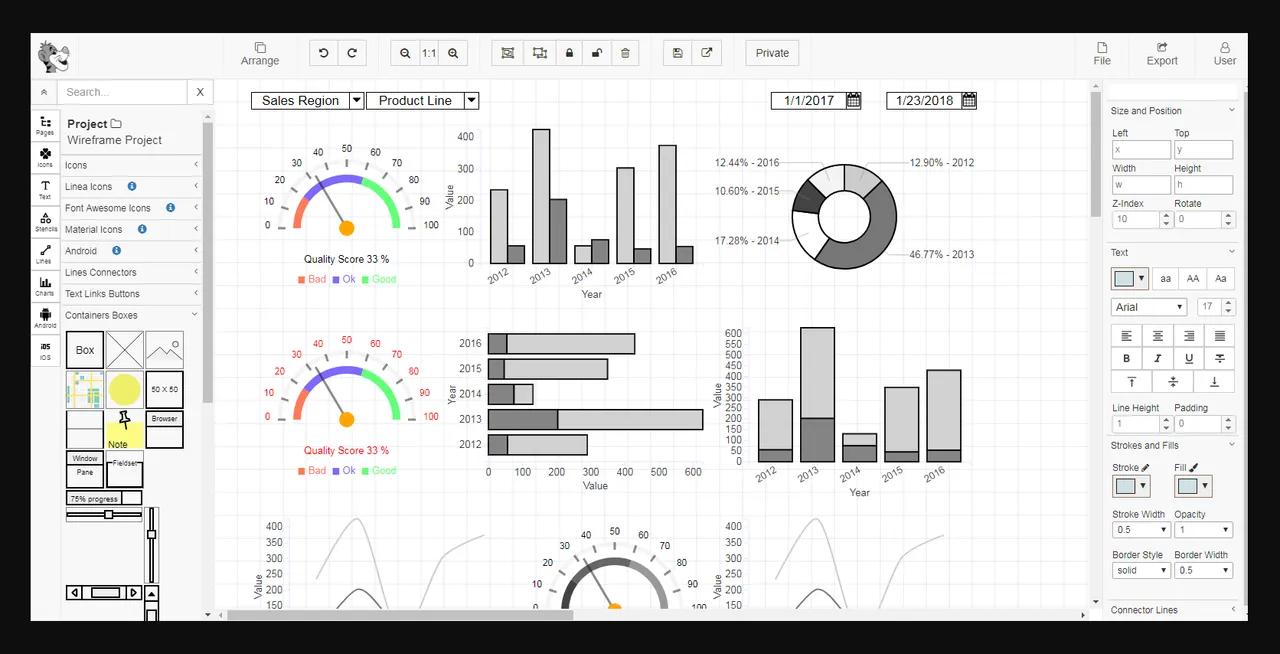This screenshot has width=1280, height=654.
Task: Open the User menu
Action: 1225,54
